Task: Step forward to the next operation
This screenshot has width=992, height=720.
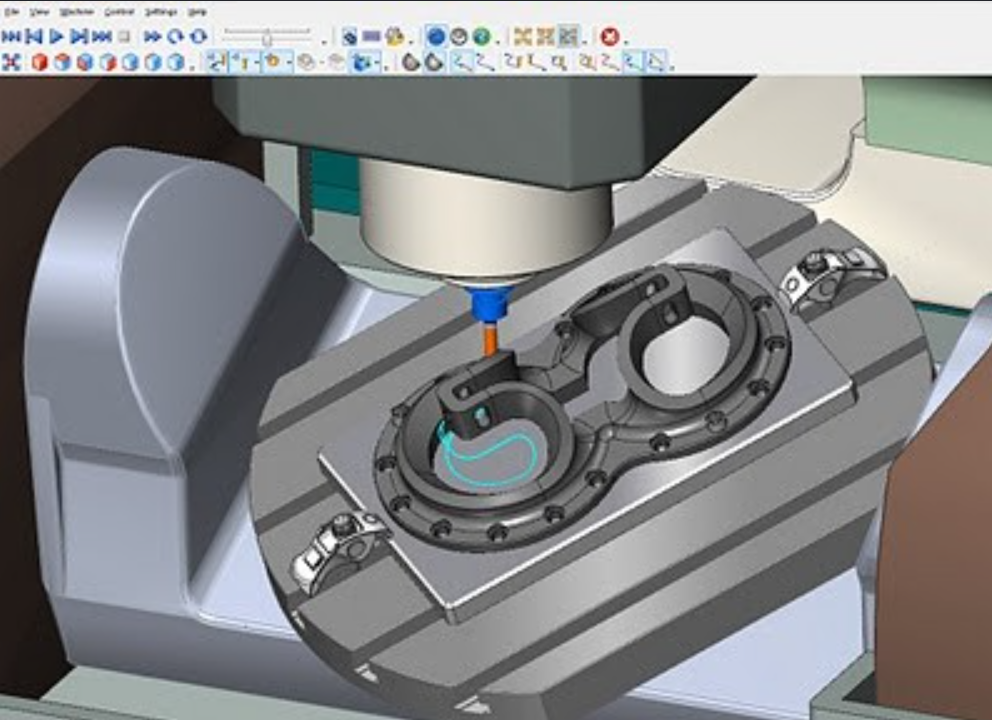Action: click(x=79, y=37)
